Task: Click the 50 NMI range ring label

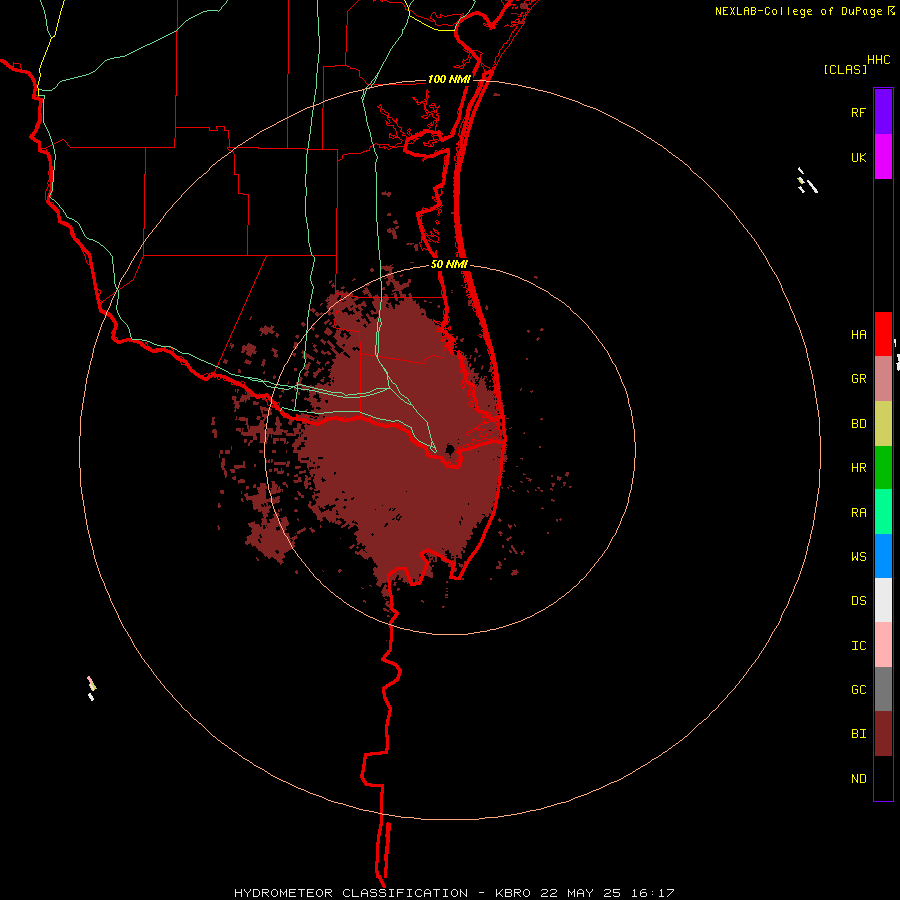Action: pyautogui.click(x=449, y=264)
